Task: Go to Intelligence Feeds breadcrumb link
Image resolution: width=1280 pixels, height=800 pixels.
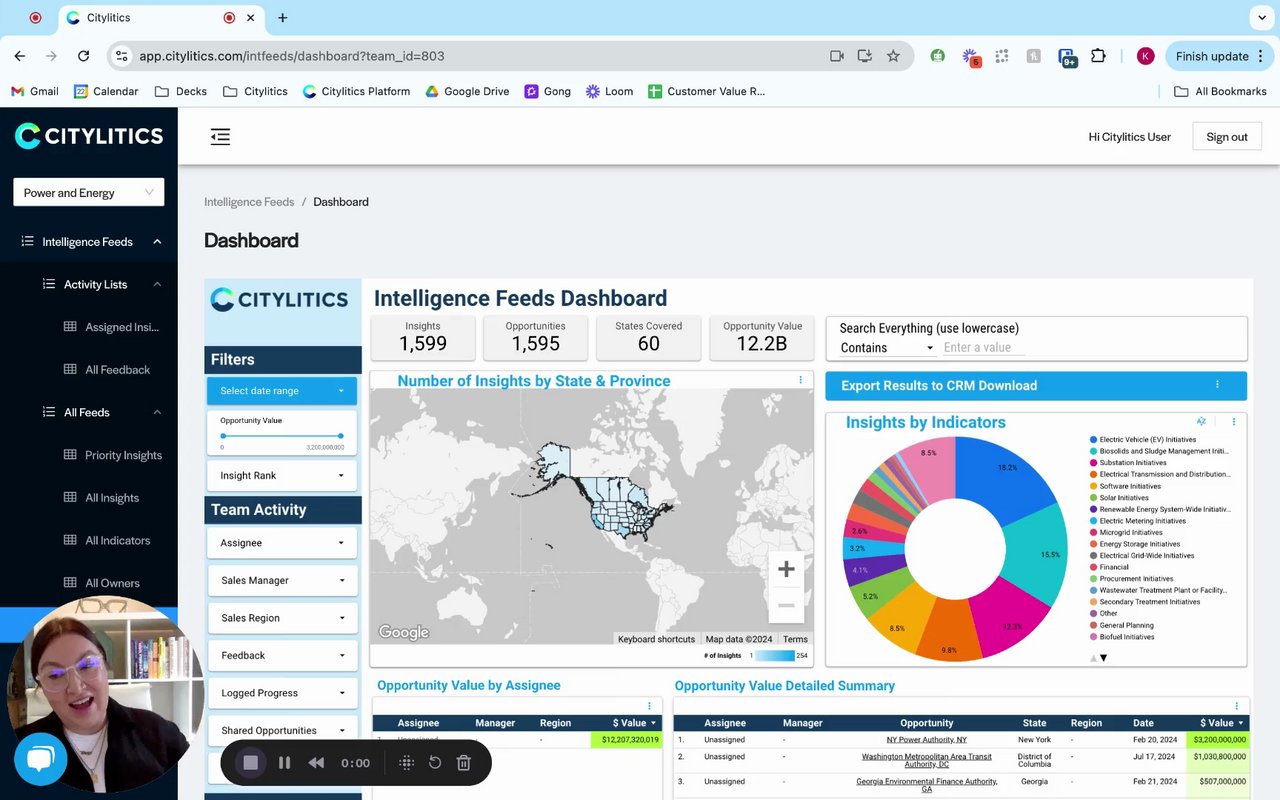Action: point(249,202)
